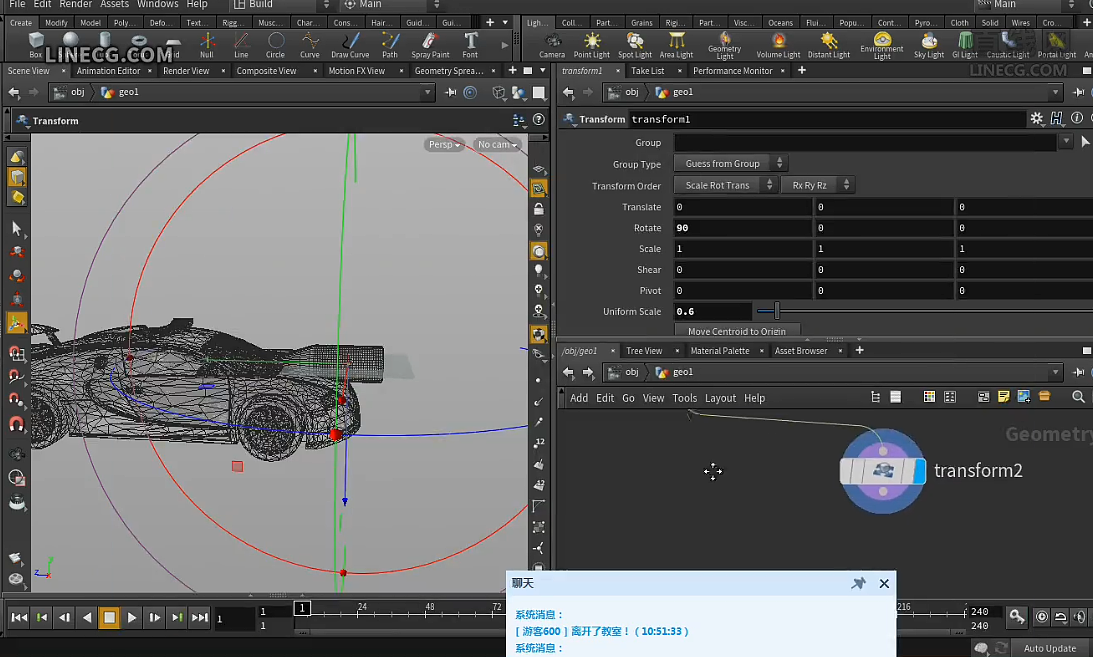Pin the 聊天 chat window
This screenshot has height=657, width=1093.
tap(858, 583)
